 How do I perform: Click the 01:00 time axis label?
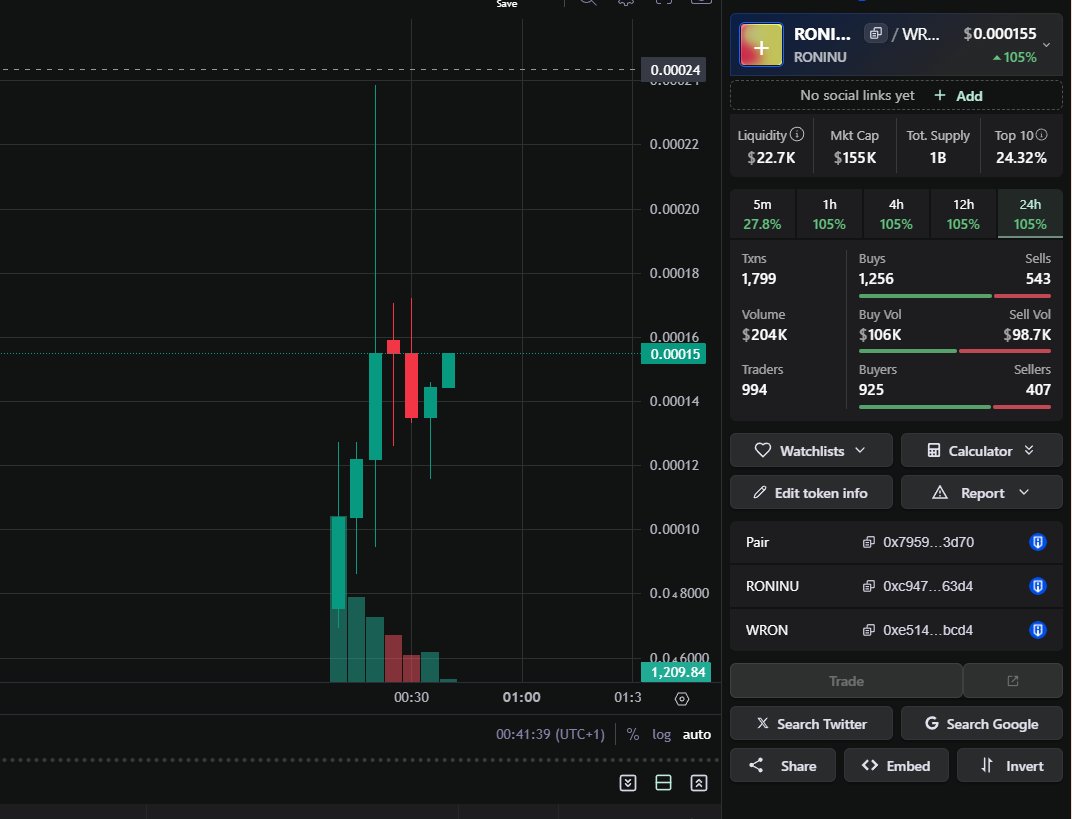point(522,697)
